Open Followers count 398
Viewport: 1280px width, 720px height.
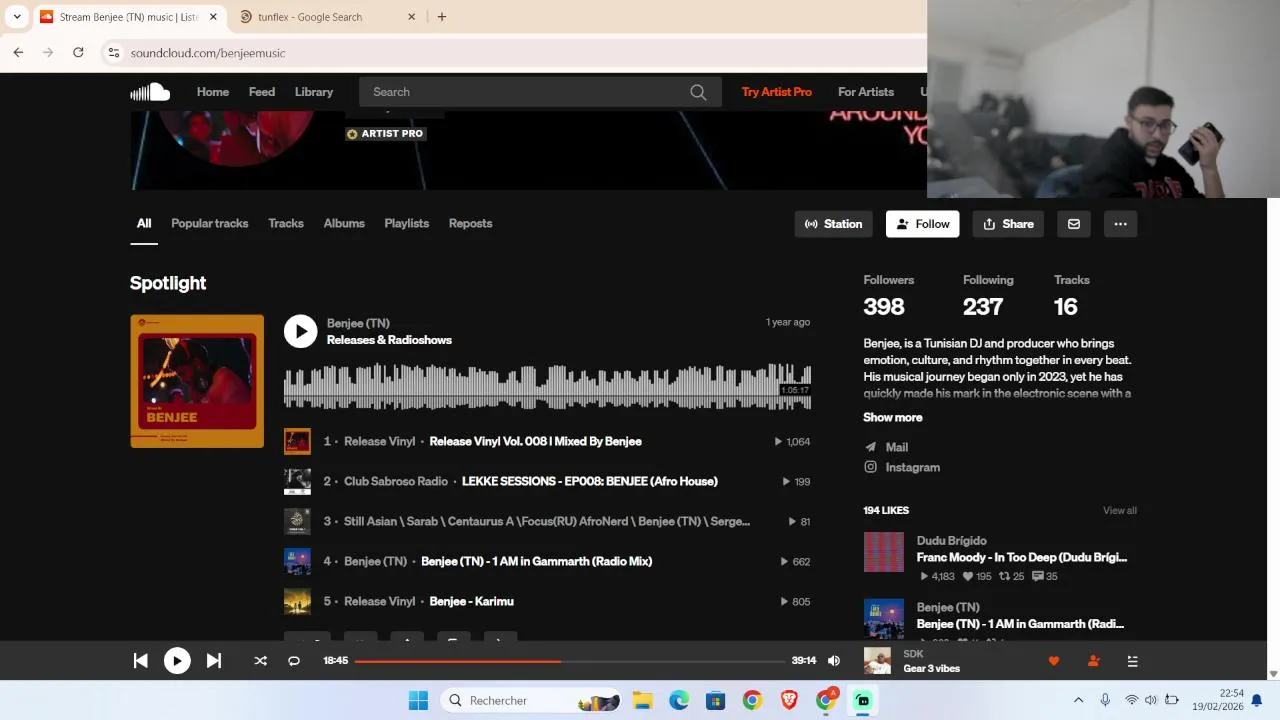coord(884,307)
